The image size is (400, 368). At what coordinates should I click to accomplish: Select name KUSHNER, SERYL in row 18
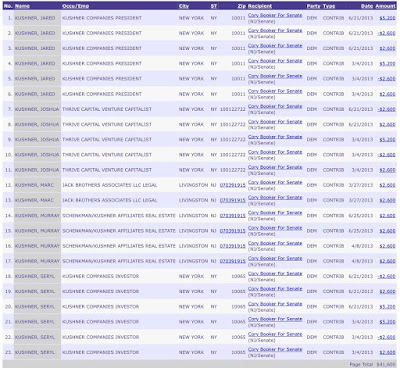click(x=35, y=276)
